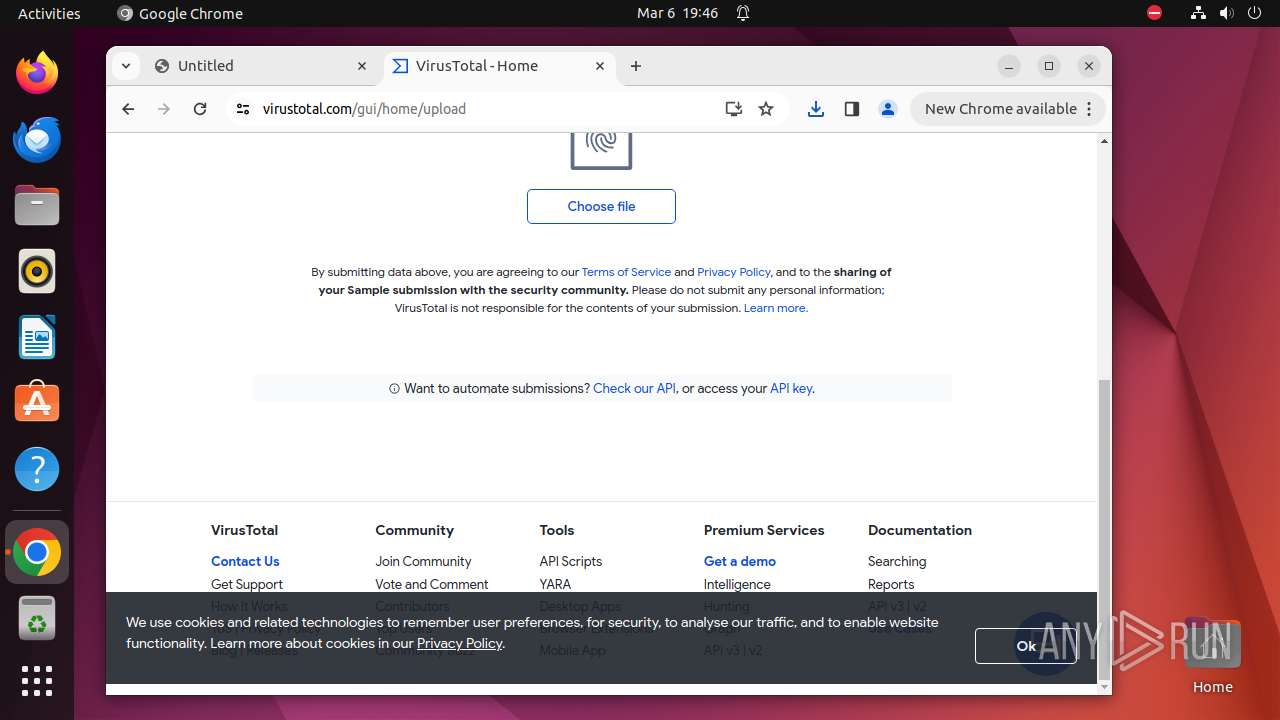Open a new Chrome tab

[x=636, y=66]
